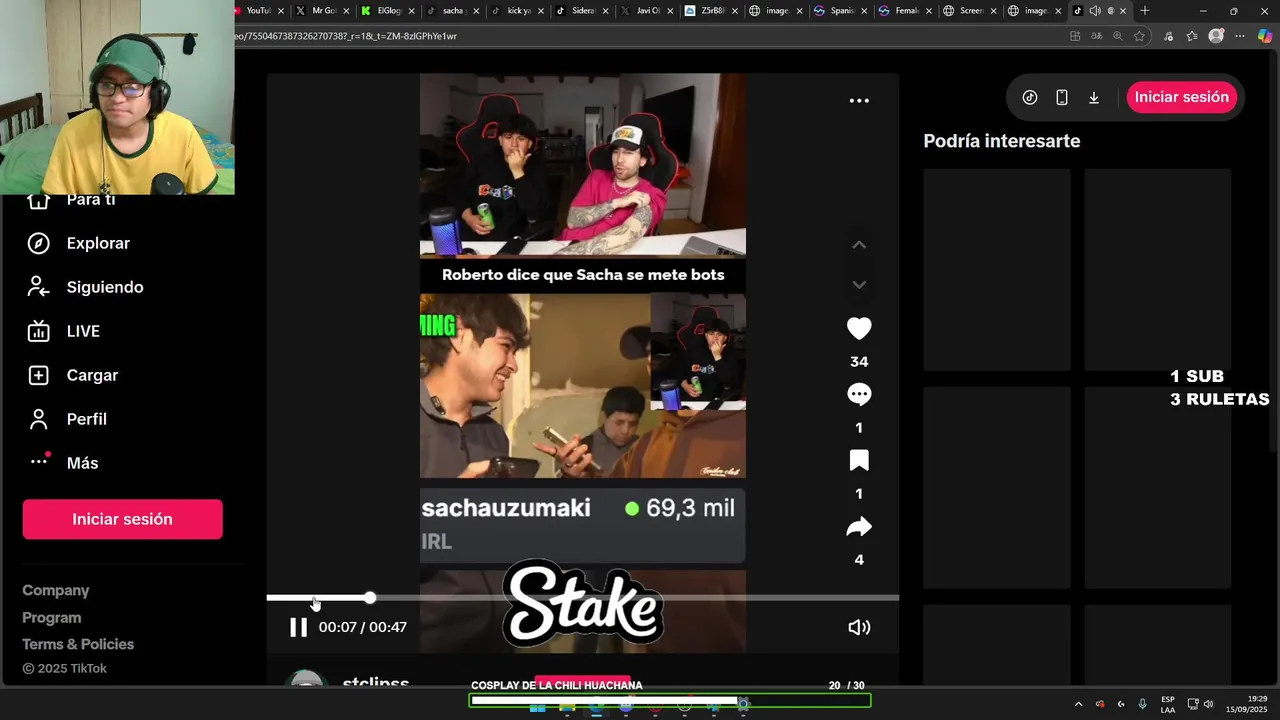Click the sachauzumaki text in the video
Viewport: 1280px width, 720px height.
coord(505,508)
